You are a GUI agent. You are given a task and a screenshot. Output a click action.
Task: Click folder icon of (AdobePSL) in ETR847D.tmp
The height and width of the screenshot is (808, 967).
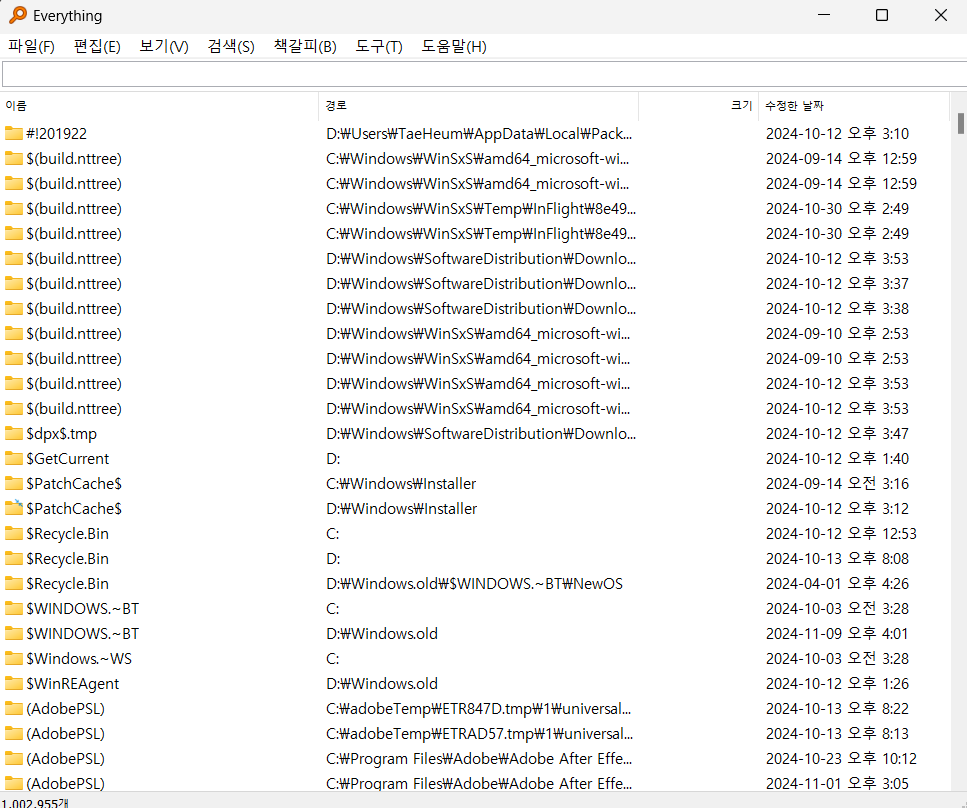[14, 708]
